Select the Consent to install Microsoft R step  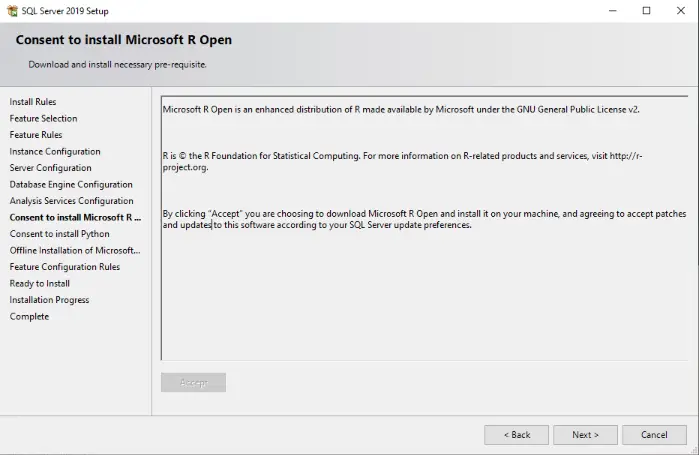(75, 217)
